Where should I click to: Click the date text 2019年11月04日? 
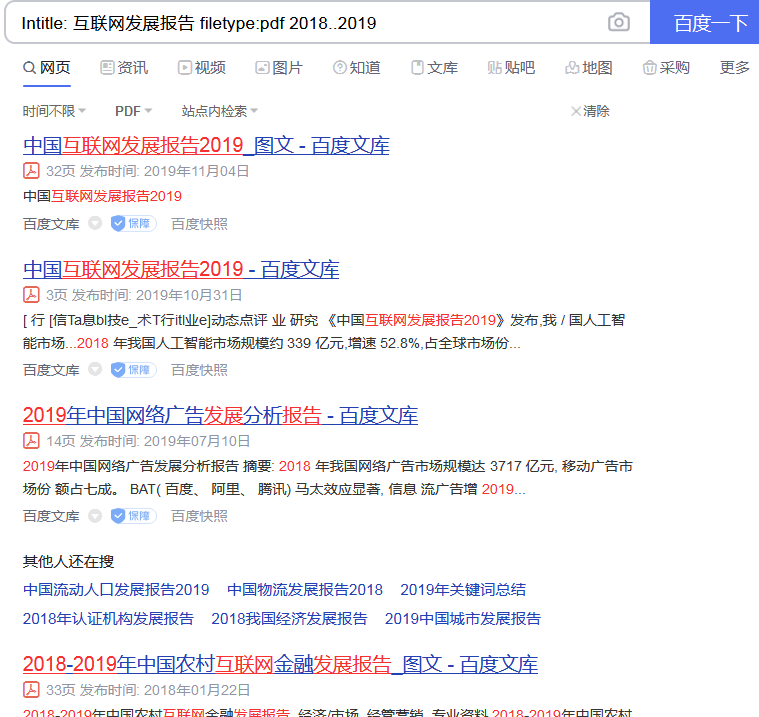tap(197, 171)
